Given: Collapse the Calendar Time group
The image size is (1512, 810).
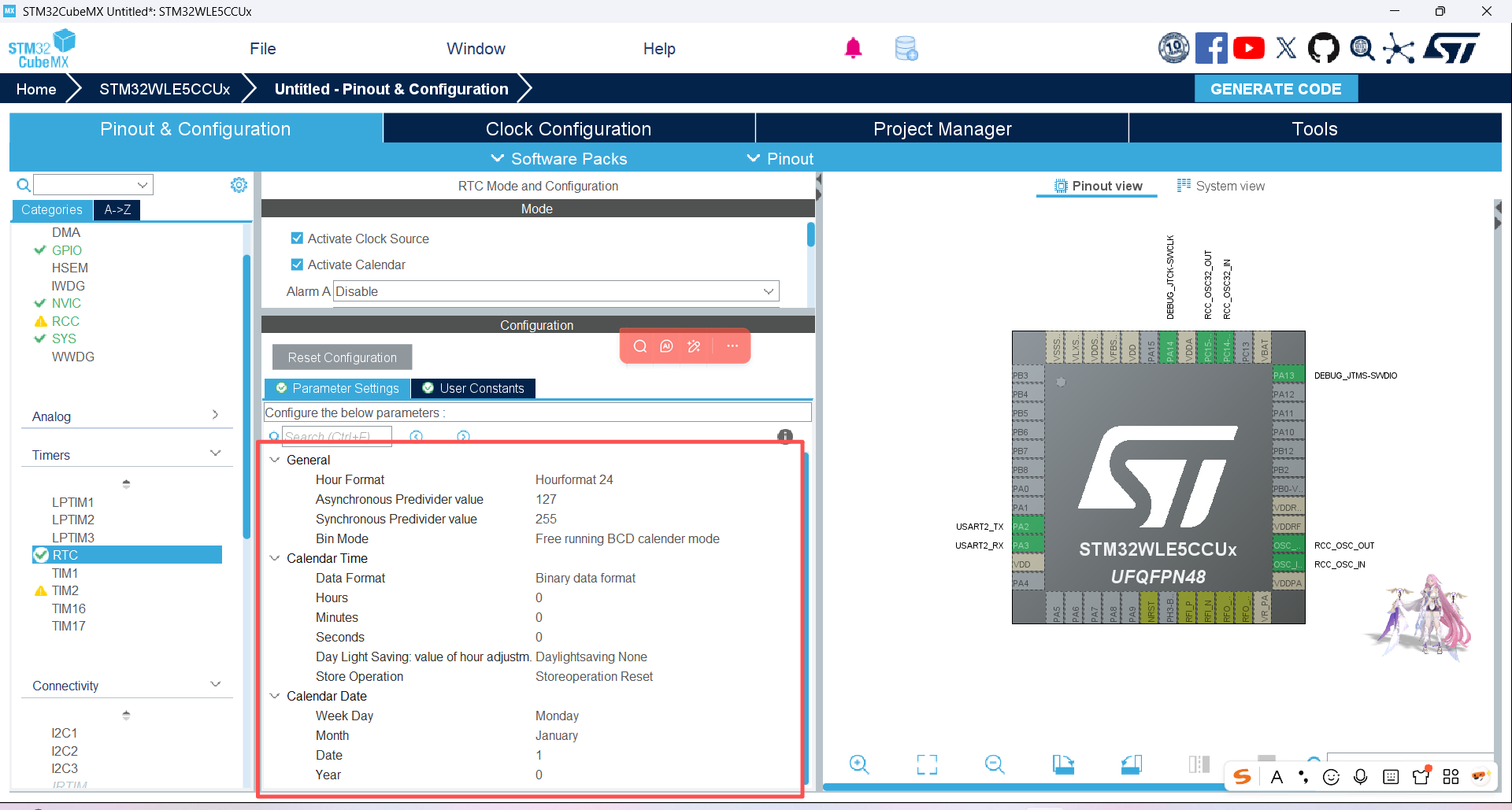Looking at the screenshot, I should point(275,558).
